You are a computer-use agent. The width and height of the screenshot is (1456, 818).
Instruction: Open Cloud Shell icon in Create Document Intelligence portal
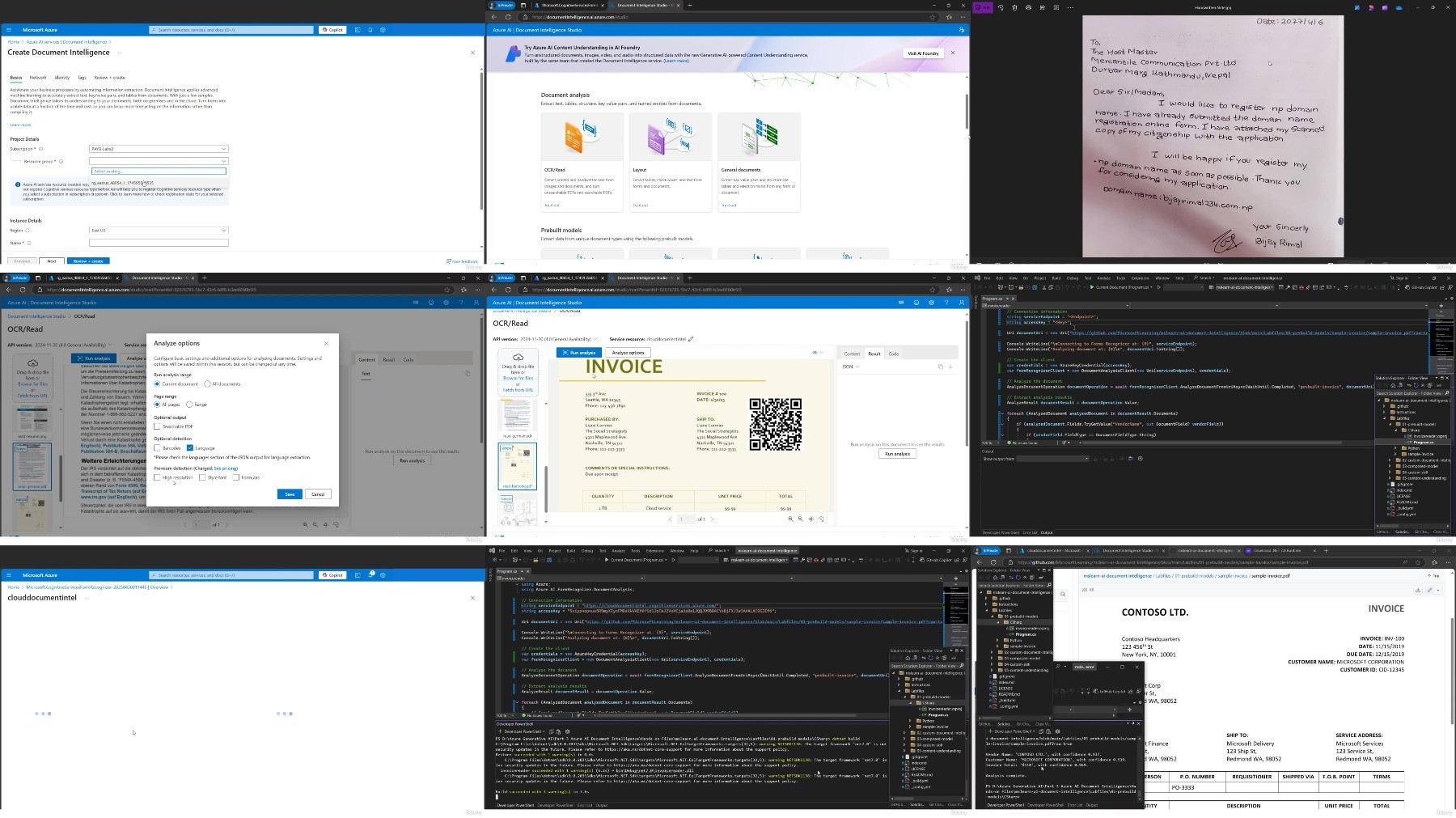(x=359, y=30)
